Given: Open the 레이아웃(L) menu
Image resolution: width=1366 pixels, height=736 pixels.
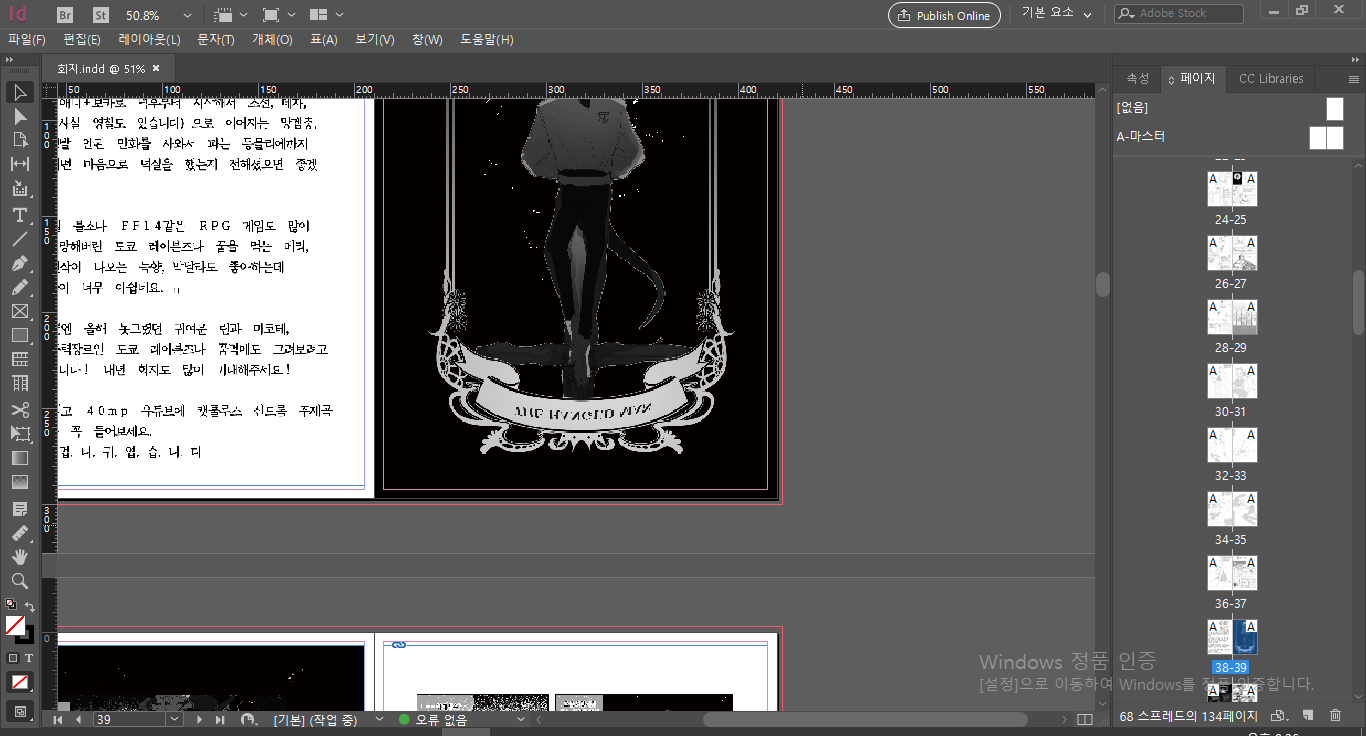Looking at the screenshot, I should click(x=149, y=40).
